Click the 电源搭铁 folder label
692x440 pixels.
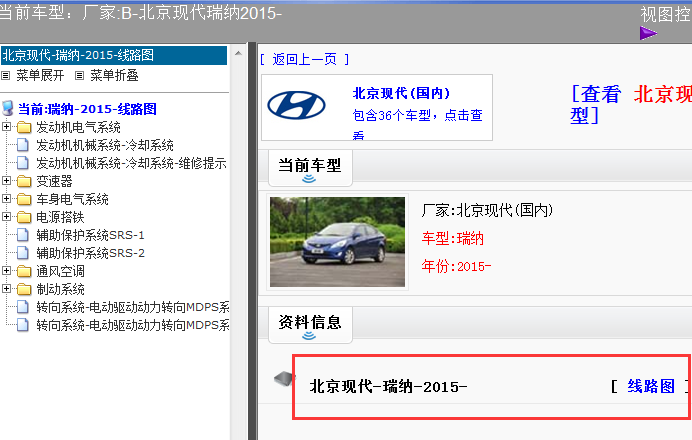[x=60, y=217]
